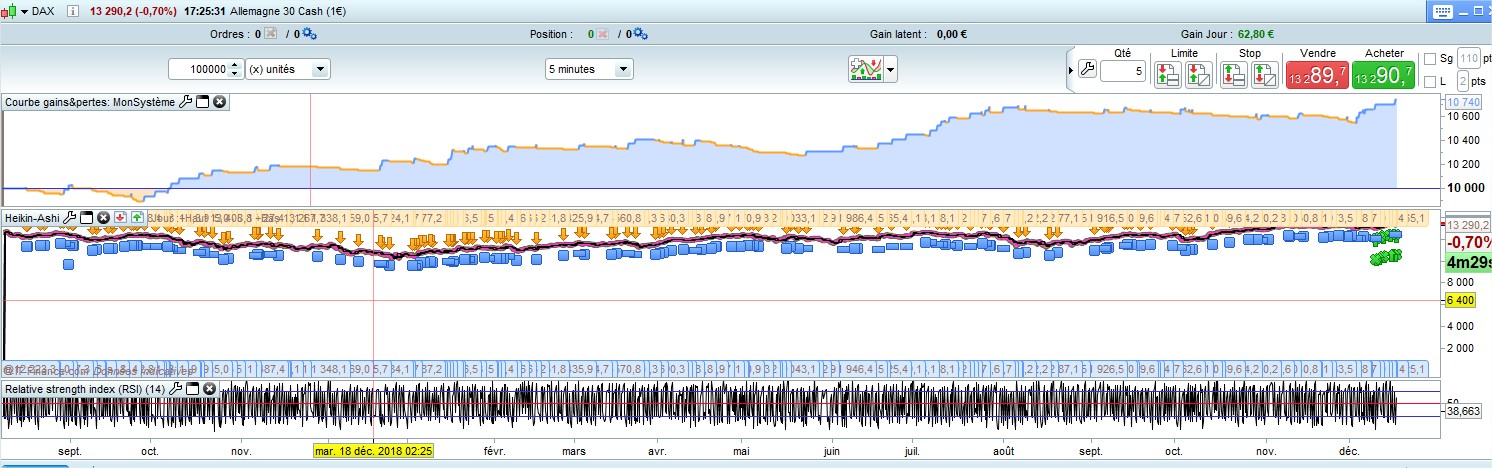1492x468 pixels.
Task: Open the on-screen keyboard icon in title bar
Action: (x=1441, y=11)
